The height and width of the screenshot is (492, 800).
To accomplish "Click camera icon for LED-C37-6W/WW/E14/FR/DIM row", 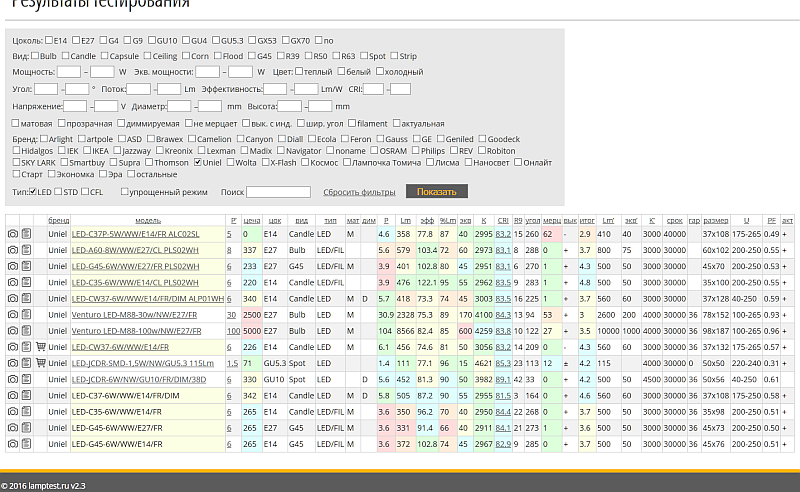I will [13, 396].
